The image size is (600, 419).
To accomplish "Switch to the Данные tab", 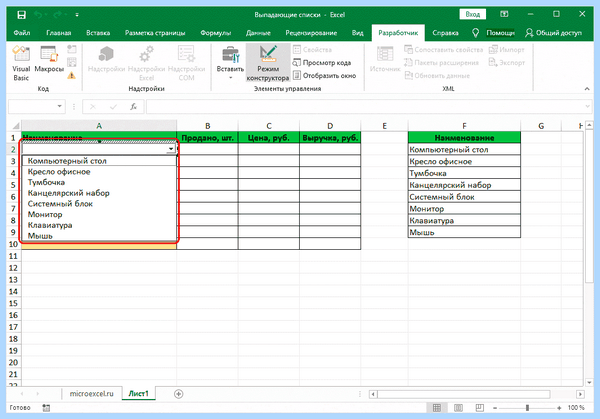I will point(258,33).
